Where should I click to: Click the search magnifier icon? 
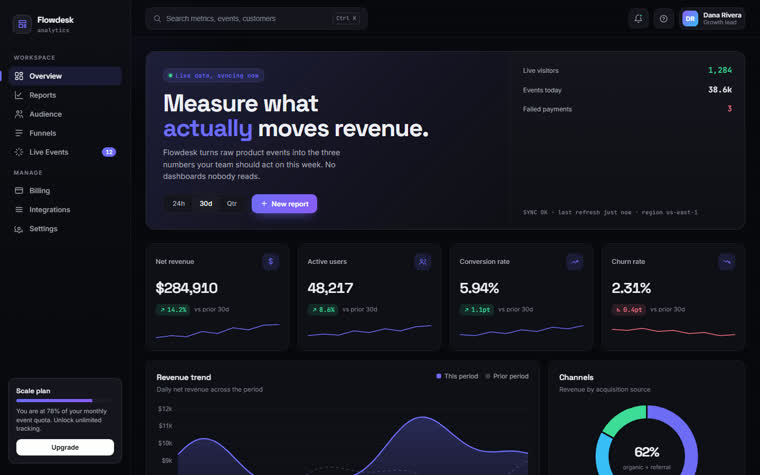tap(158, 18)
